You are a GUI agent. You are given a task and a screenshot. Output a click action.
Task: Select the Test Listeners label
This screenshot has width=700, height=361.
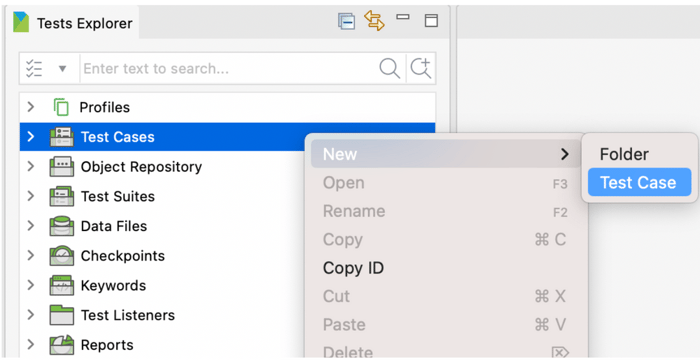coord(128,315)
